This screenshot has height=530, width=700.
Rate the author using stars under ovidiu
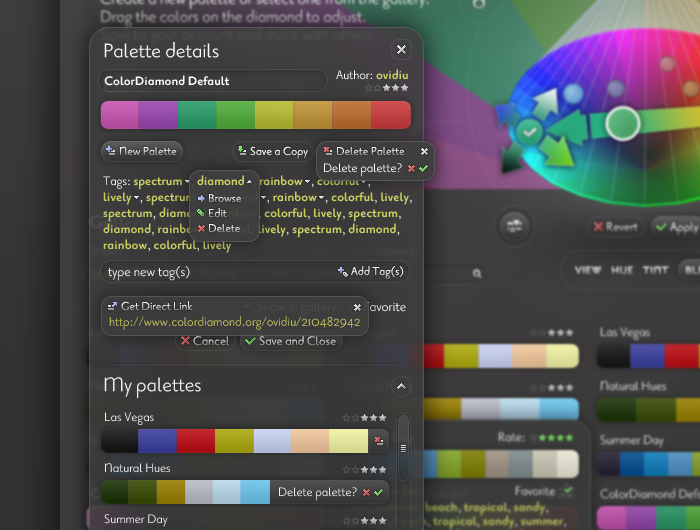tap(387, 88)
